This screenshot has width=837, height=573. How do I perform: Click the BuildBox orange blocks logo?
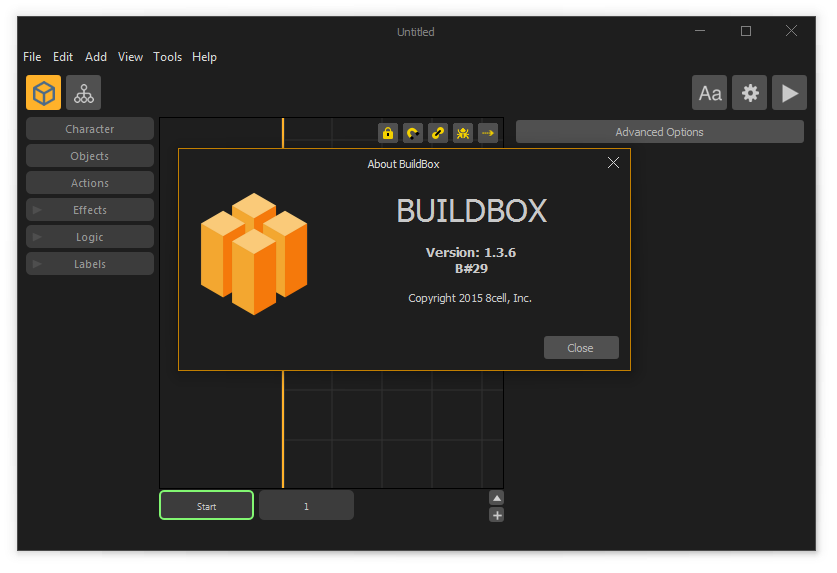254,254
